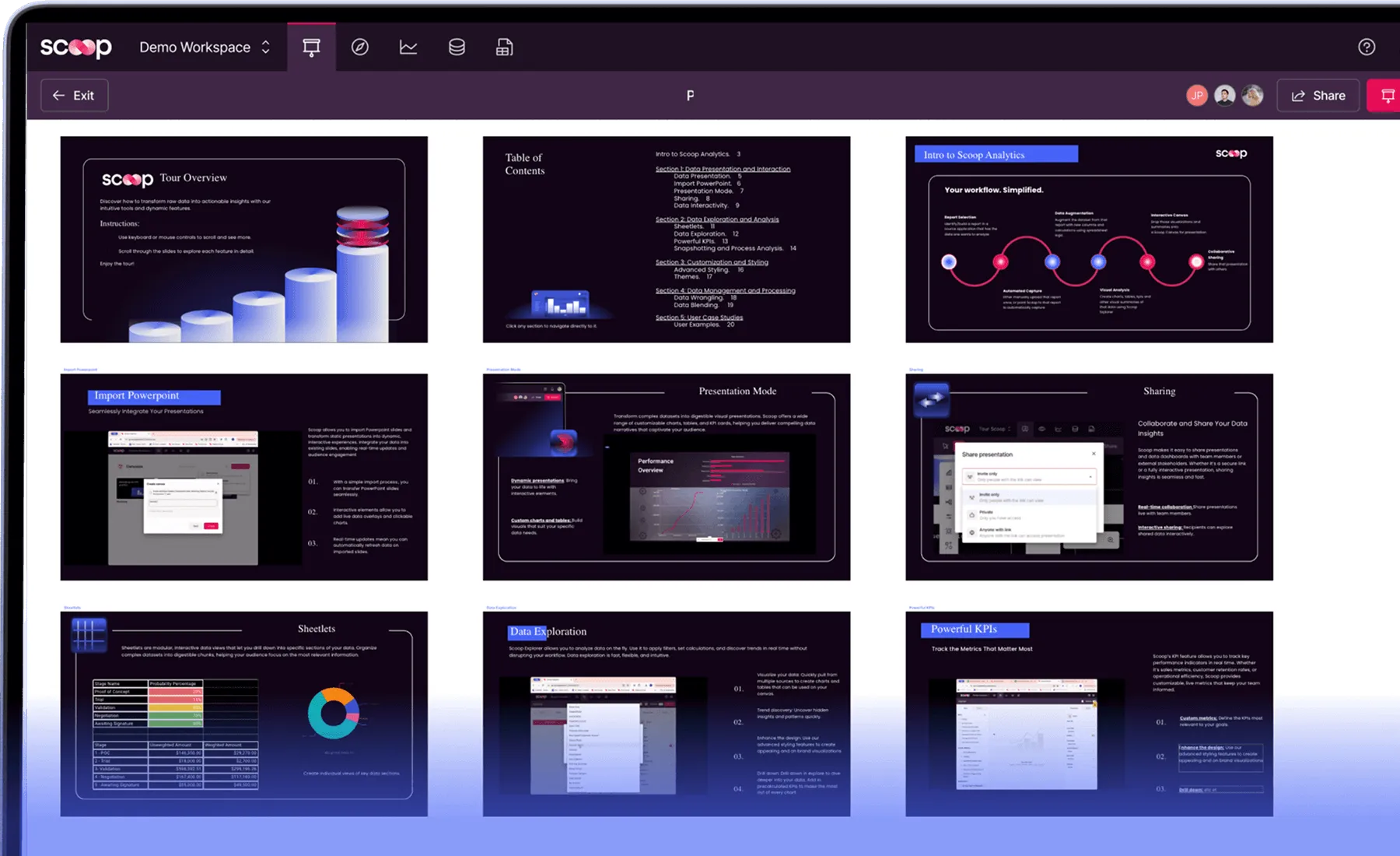Open the Data Exploration slide thumbnail
Viewport: 1400px width, 856px height.
point(667,714)
